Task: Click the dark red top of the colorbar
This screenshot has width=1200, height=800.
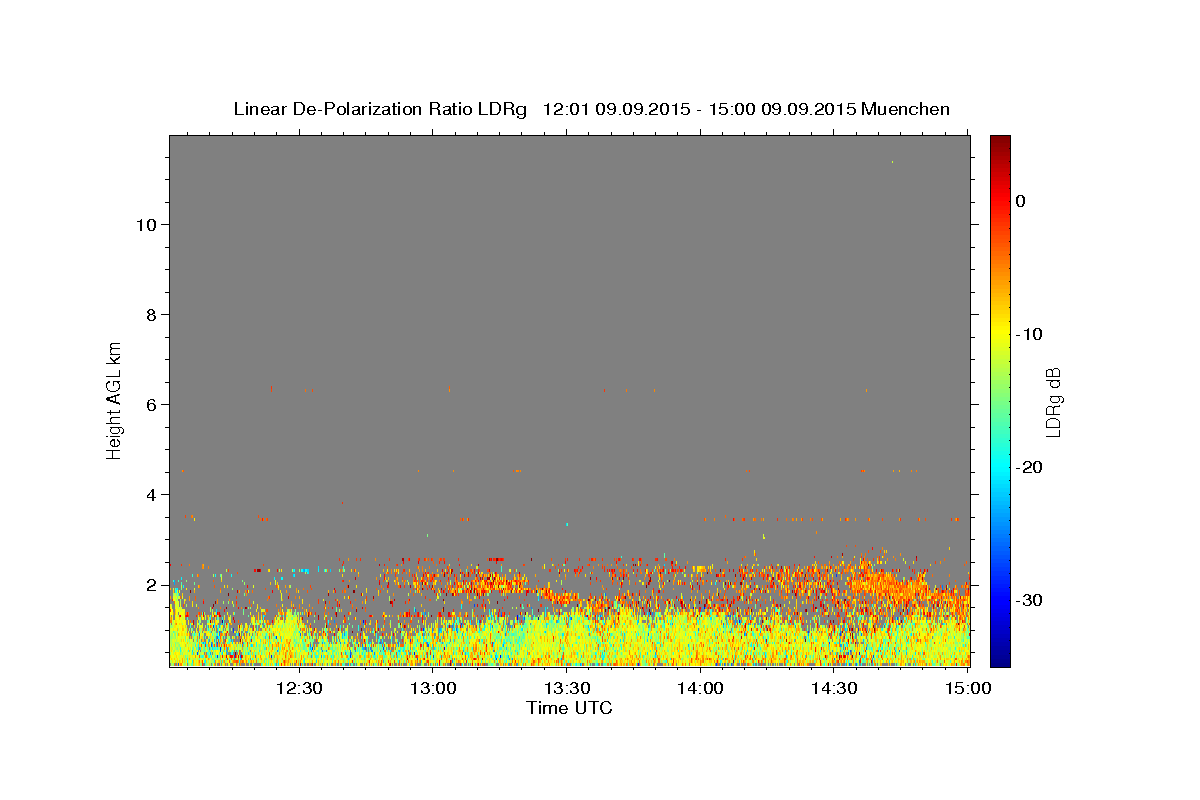Action: 1000,143
